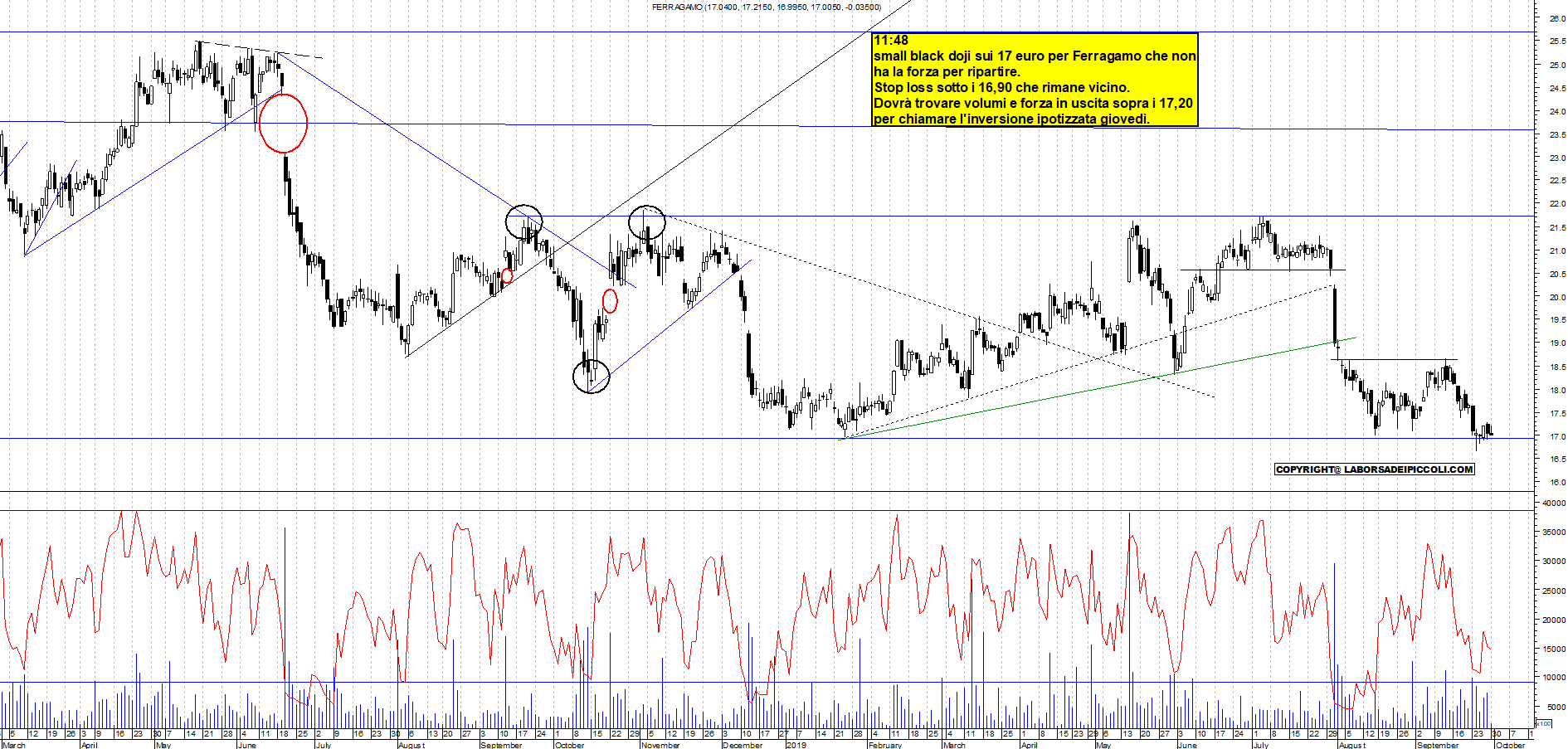
Task: Click the 25.5 price axis label
Action: pyautogui.click(x=1557, y=41)
